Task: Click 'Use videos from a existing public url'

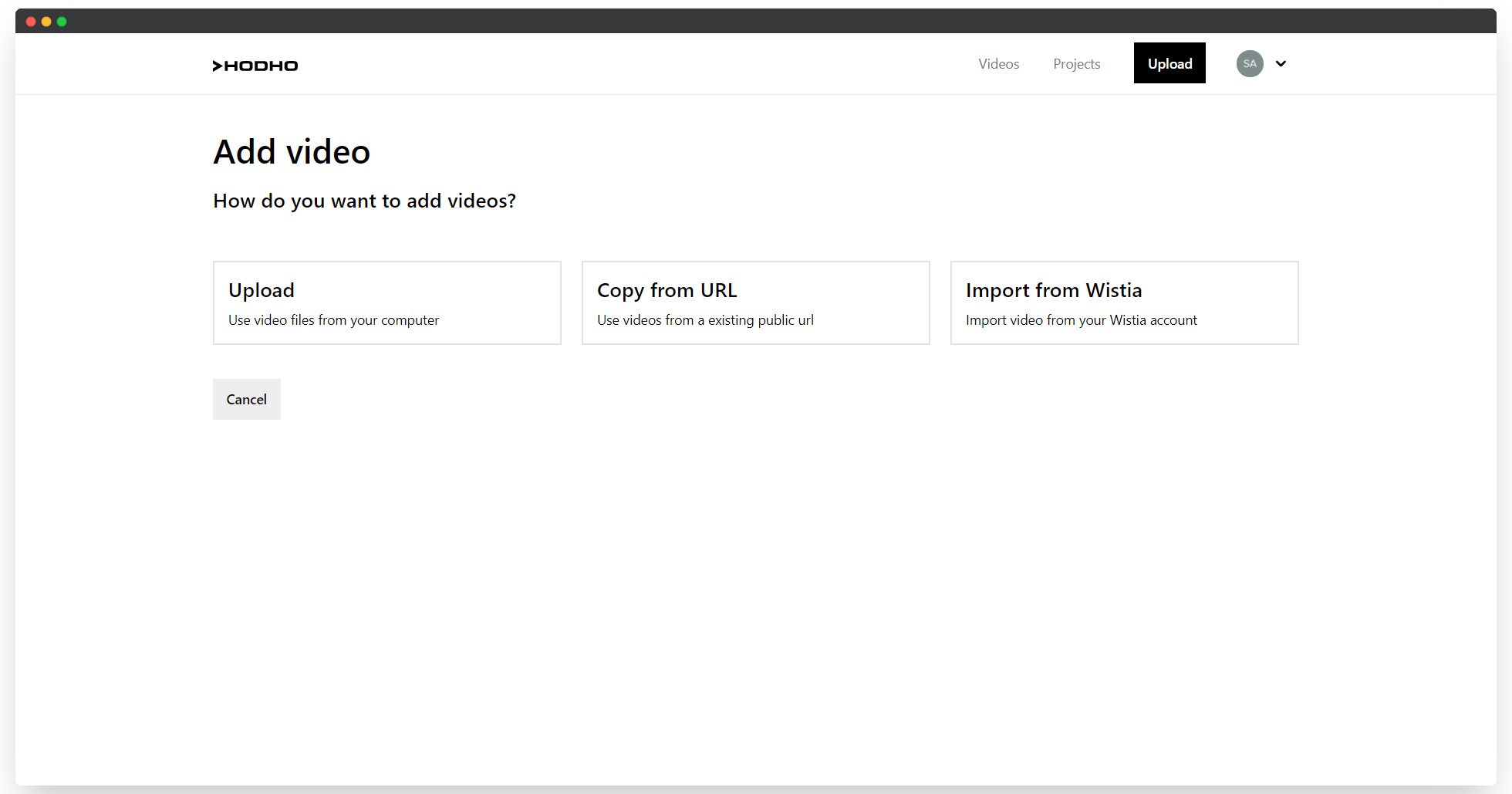Action: (705, 320)
